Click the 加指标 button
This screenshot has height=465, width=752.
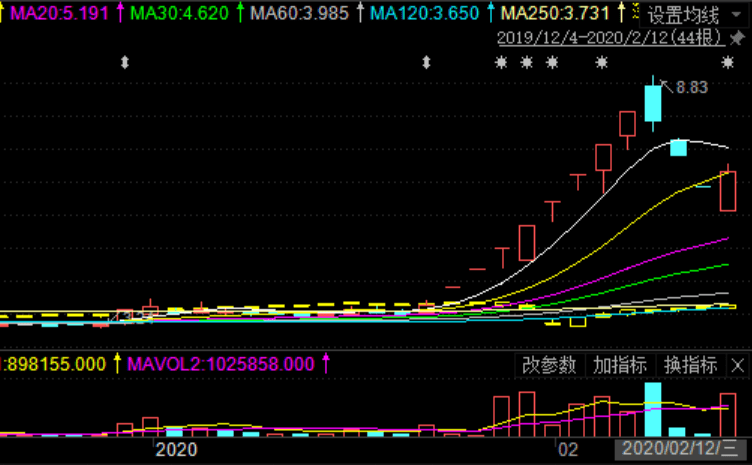(x=620, y=365)
